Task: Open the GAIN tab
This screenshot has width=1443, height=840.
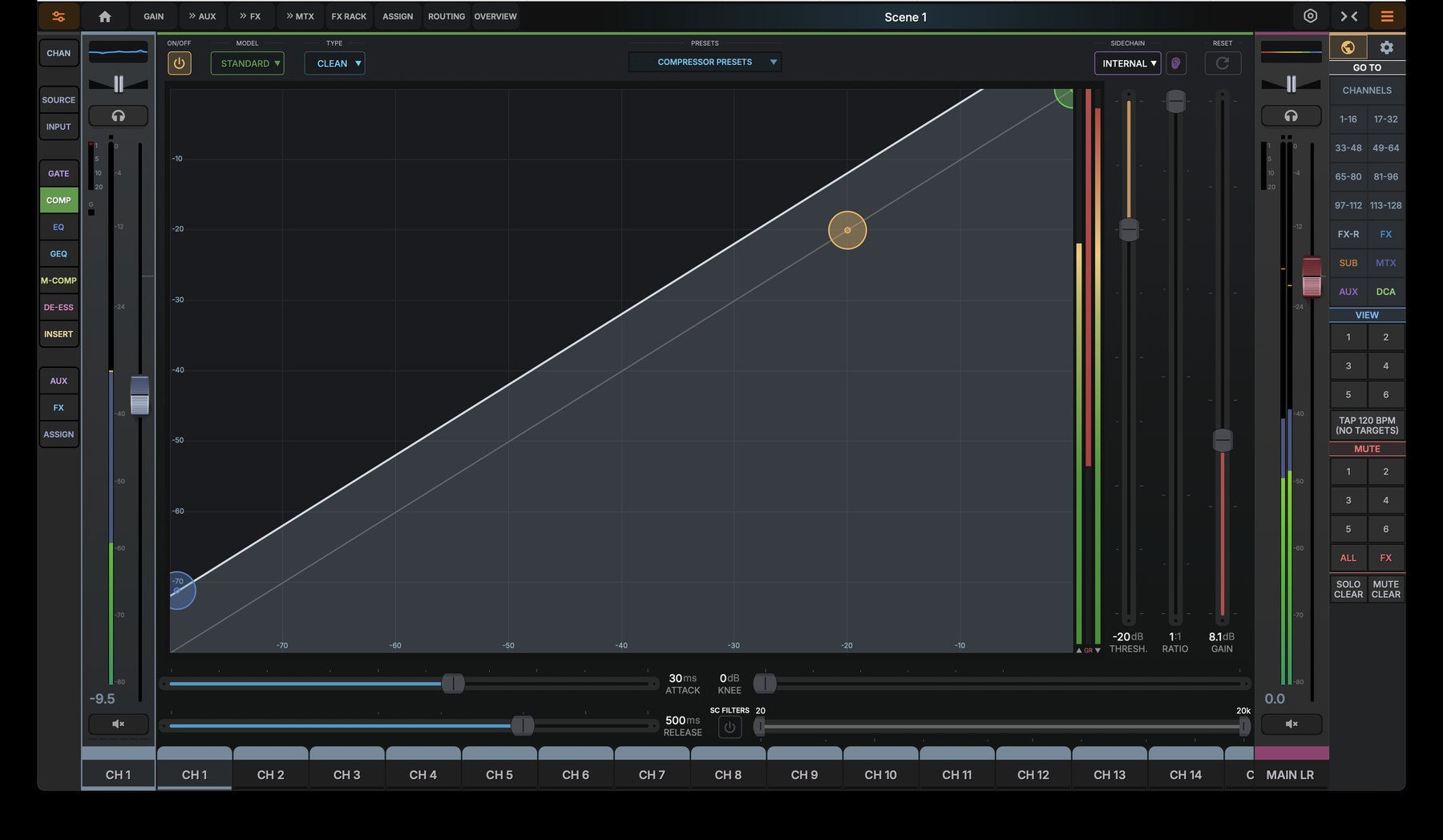Action: (x=153, y=16)
